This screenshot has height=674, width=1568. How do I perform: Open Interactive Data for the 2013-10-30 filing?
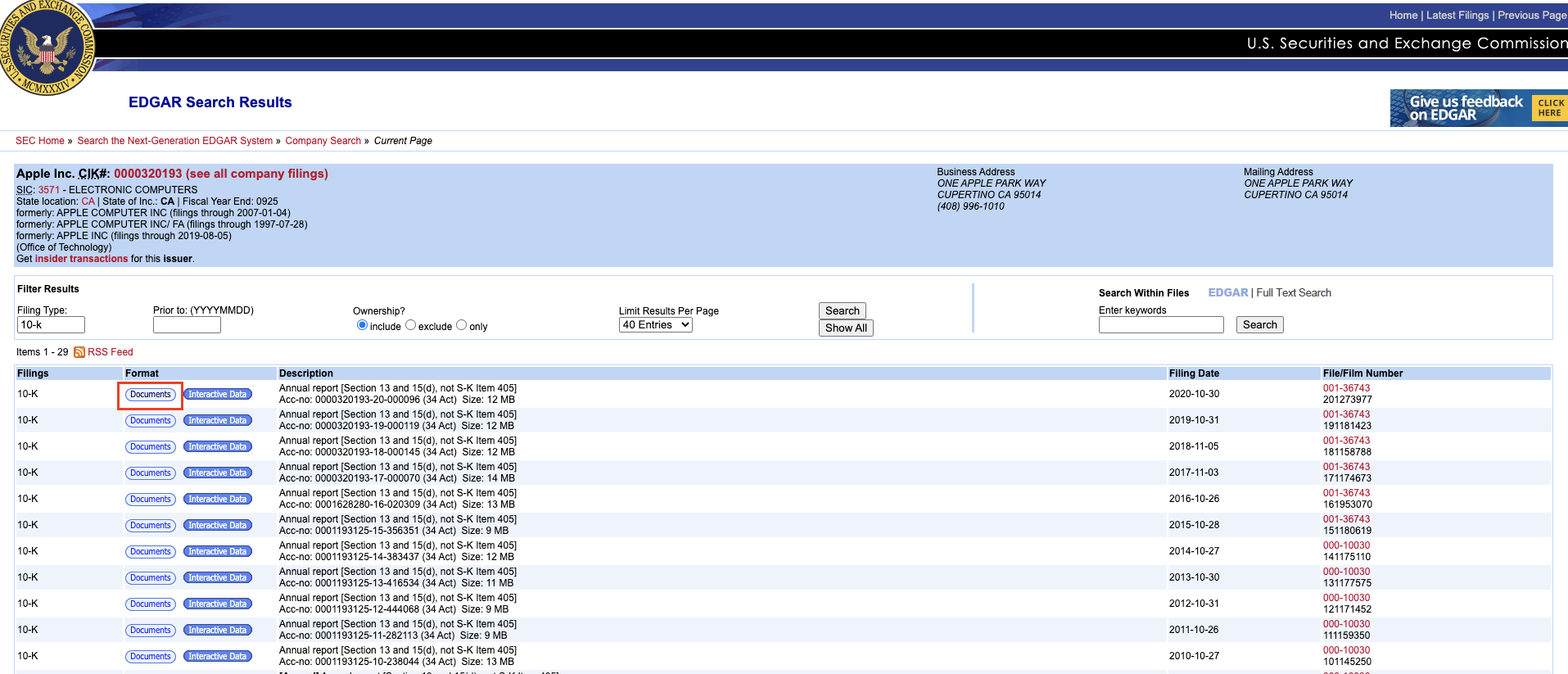pos(218,578)
